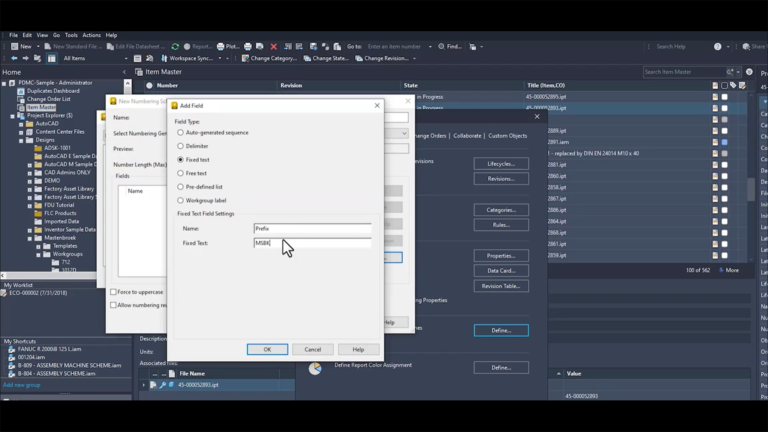This screenshot has height=432, width=768.
Task: Open the New button dropdown arrow
Action: coord(38,47)
